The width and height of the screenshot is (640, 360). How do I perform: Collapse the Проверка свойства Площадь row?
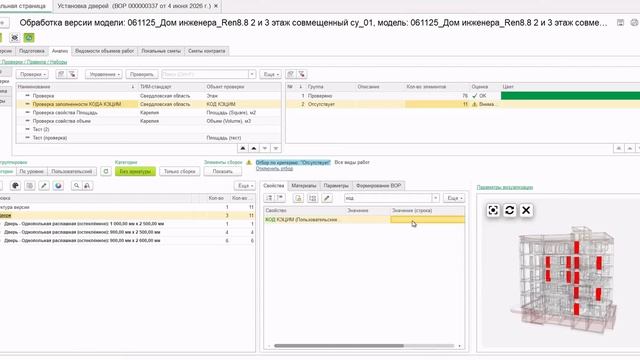pyautogui.click(x=27, y=112)
